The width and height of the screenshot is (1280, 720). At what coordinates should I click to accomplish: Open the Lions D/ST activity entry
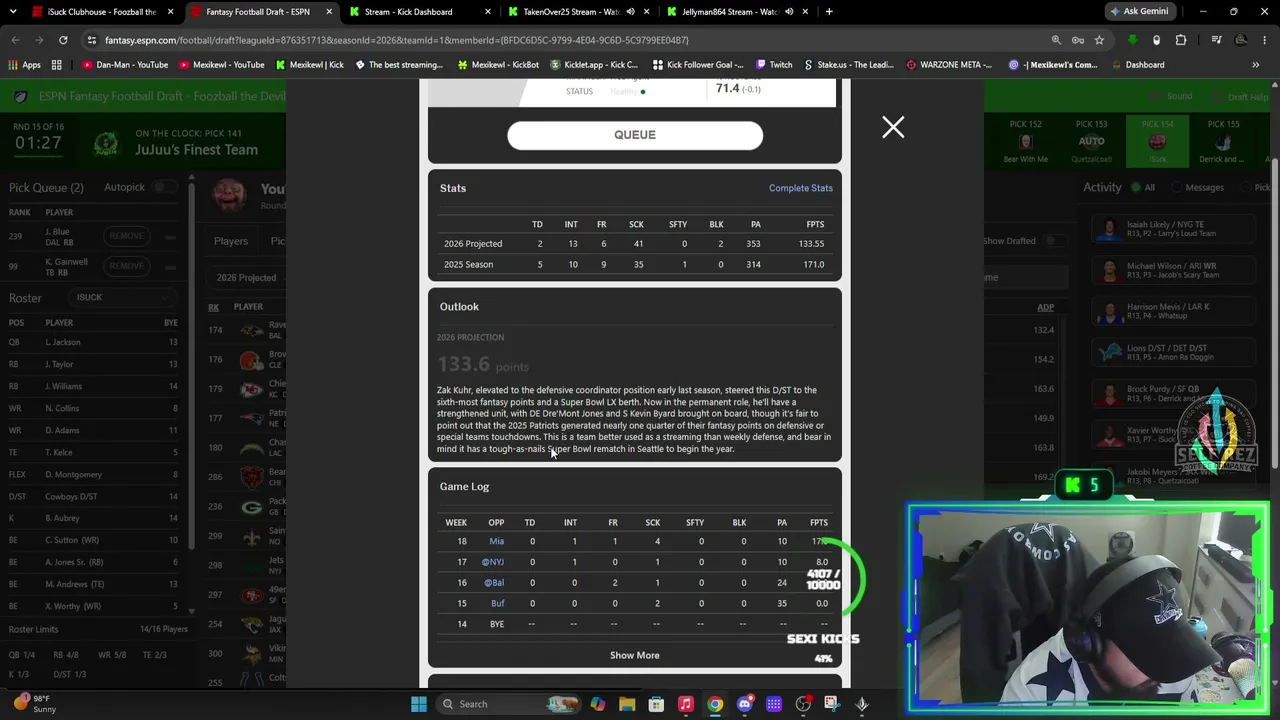pyautogui.click(x=1175, y=352)
